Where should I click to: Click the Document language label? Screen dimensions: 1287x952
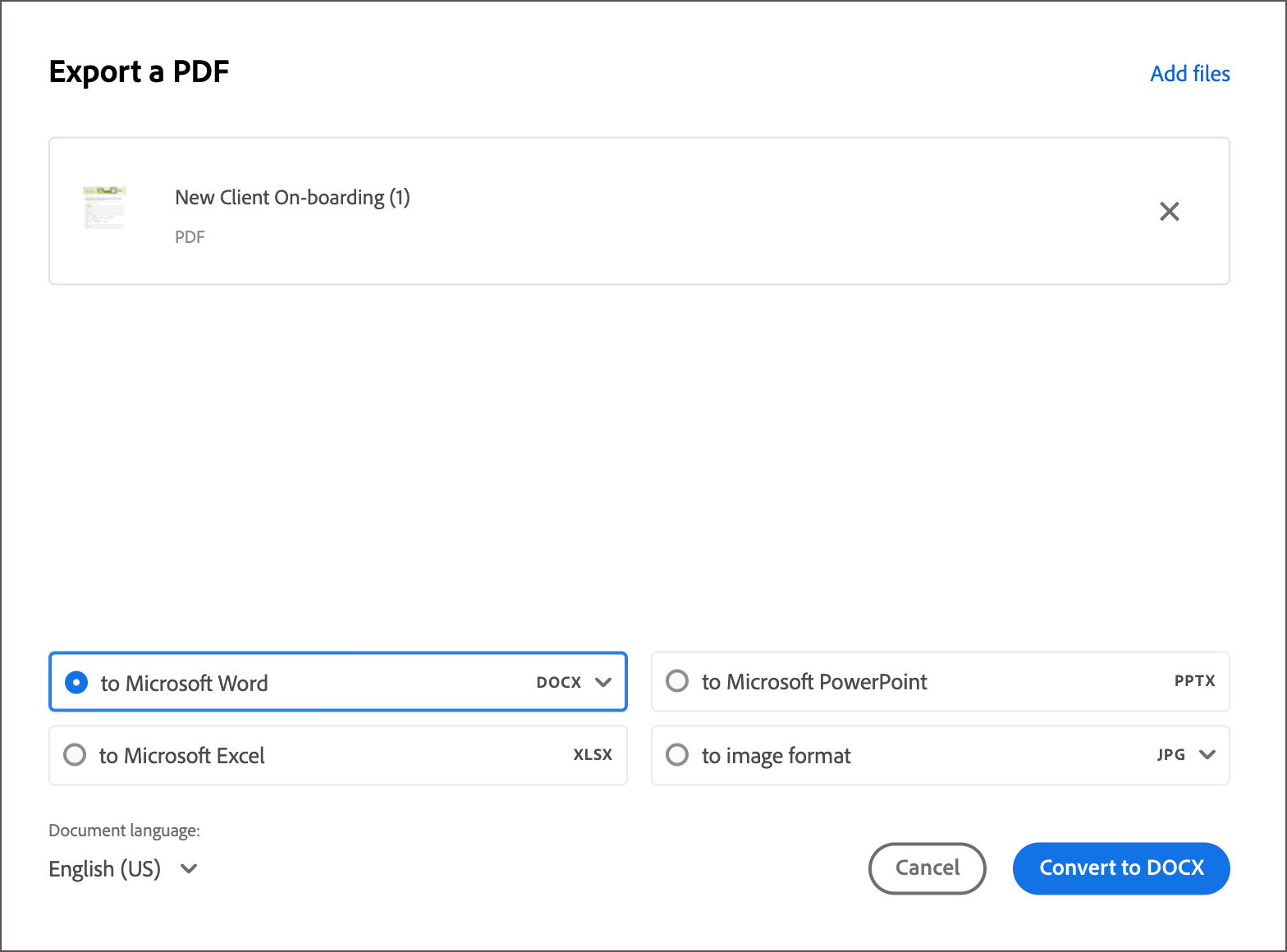click(124, 831)
